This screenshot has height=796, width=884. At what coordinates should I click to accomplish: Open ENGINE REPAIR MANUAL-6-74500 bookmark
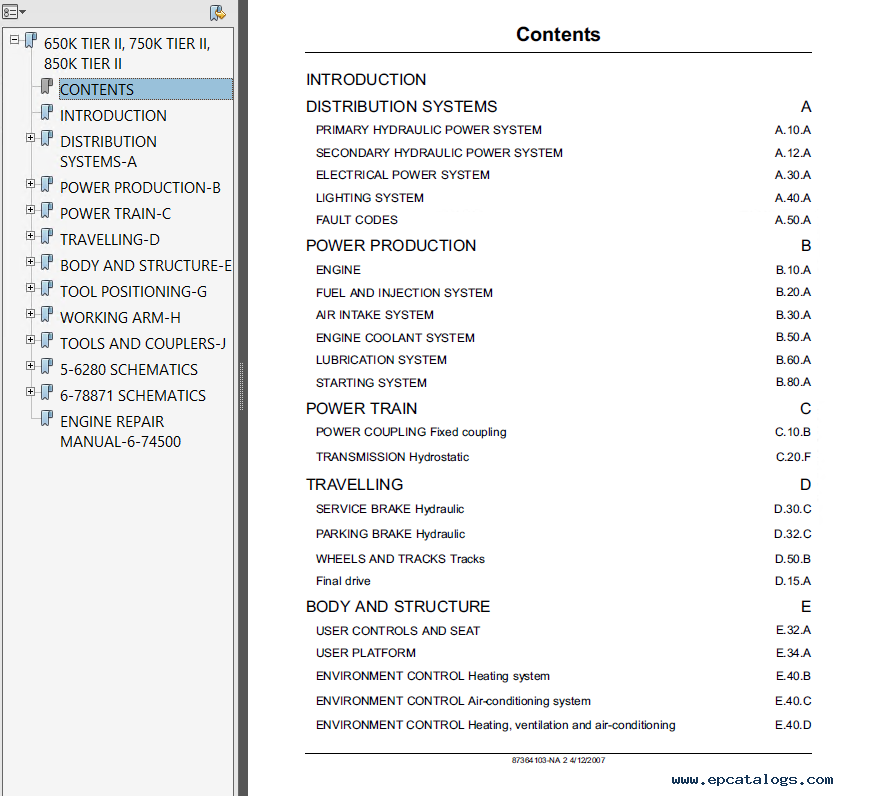coord(121,431)
